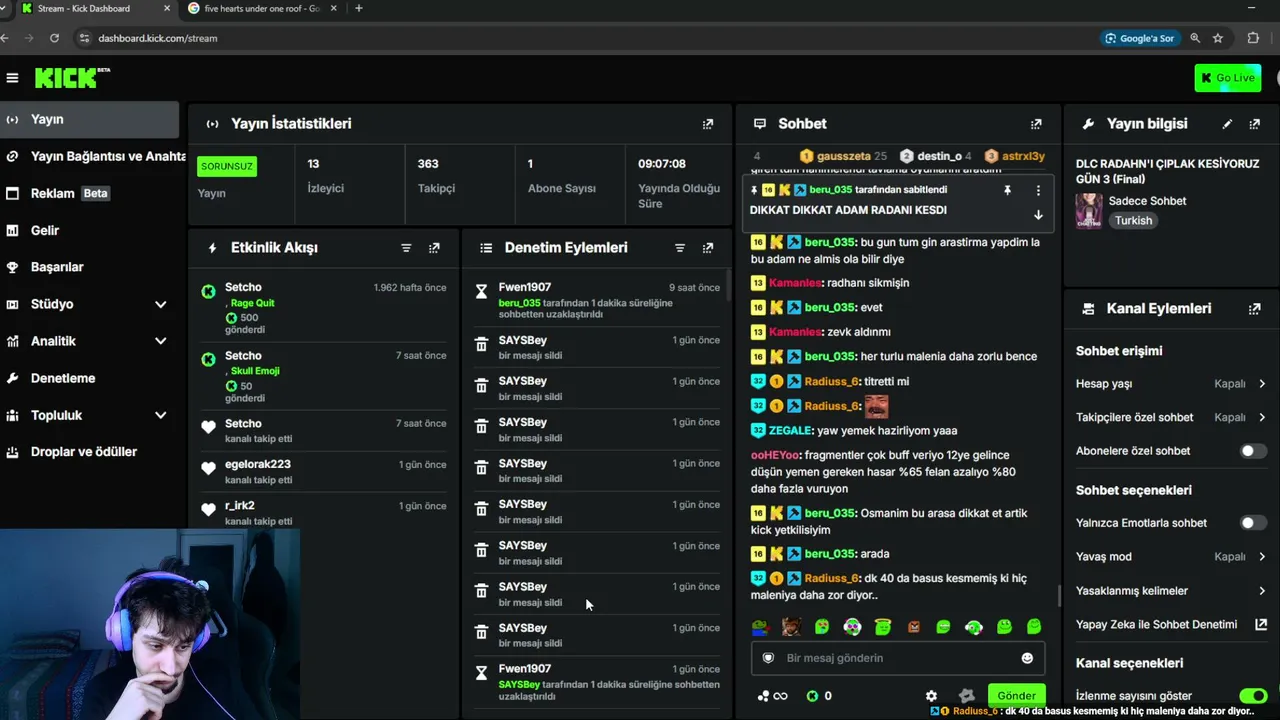Open Yasaklanmış kelimeler settings
The width and height of the screenshot is (1280, 720).
pyautogui.click(x=1170, y=591)
